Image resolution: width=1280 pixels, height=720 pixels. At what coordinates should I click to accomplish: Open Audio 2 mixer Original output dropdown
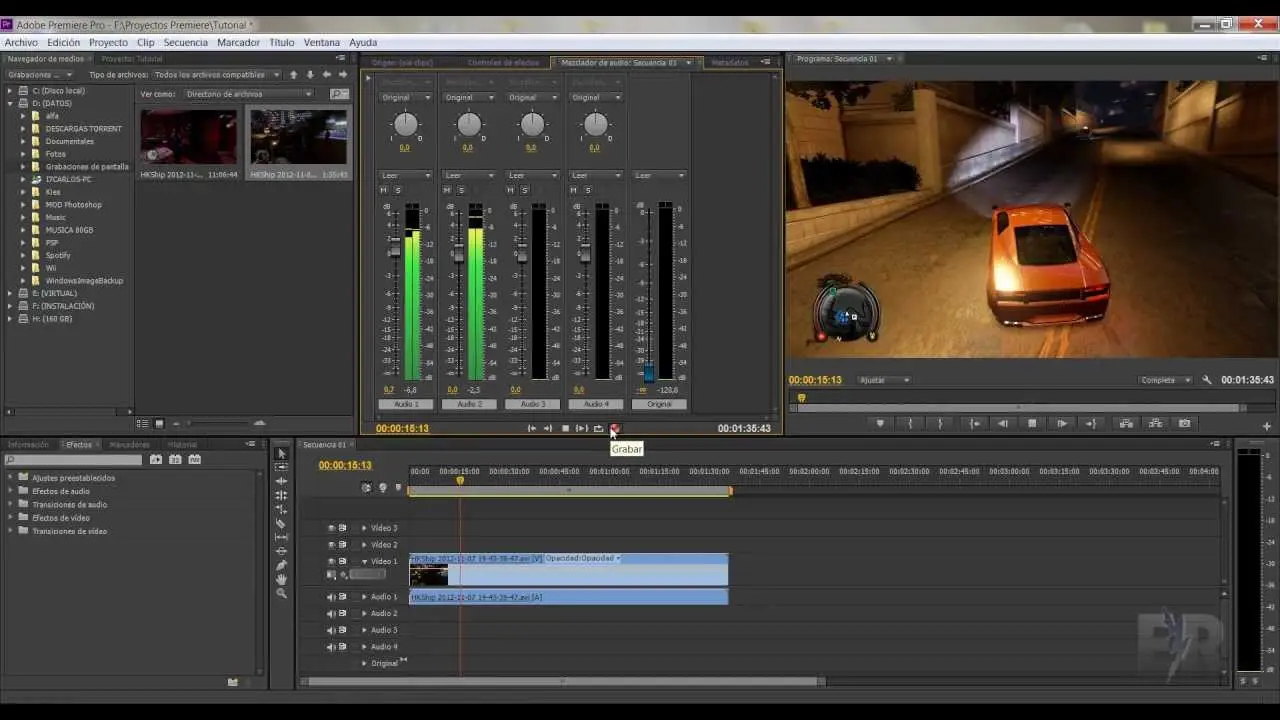(469, 97)
